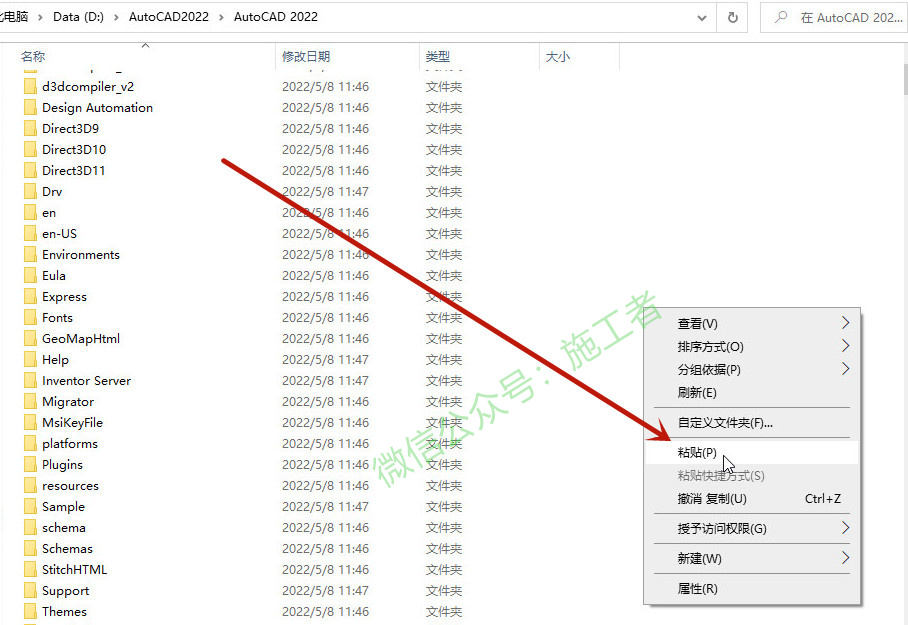Open the 查看(V) context menu entry
The height and width of the screenshot is (625, 908).
pos(752,323)
